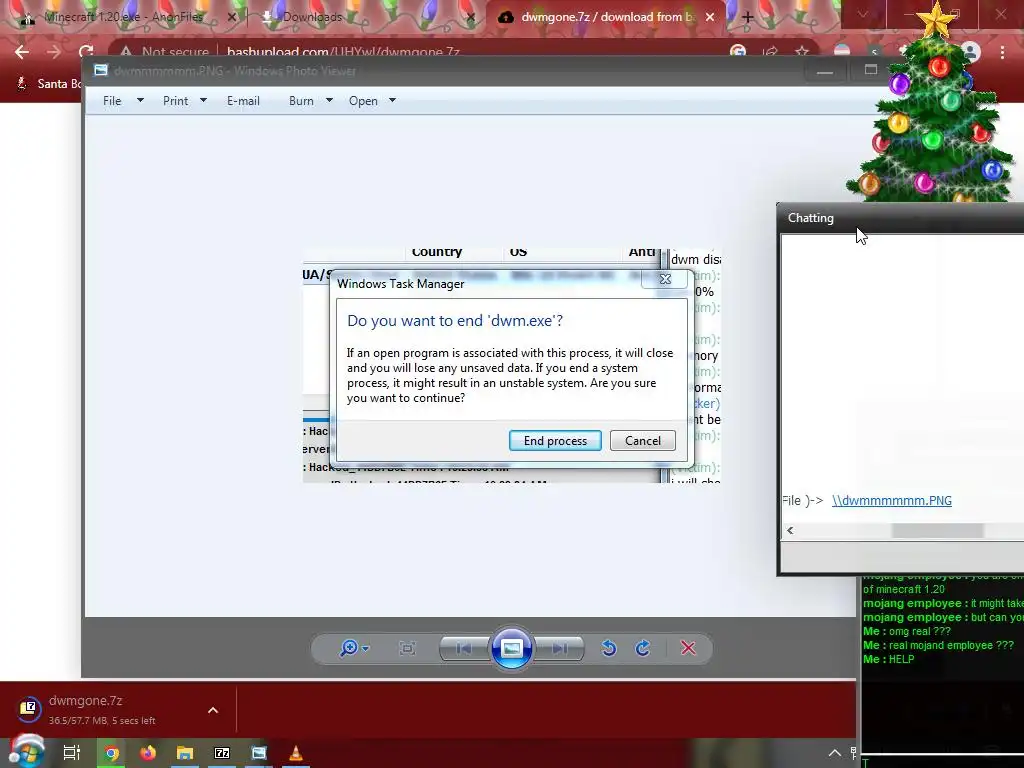Open Firefox from the taskbar

tap(148, 753)
